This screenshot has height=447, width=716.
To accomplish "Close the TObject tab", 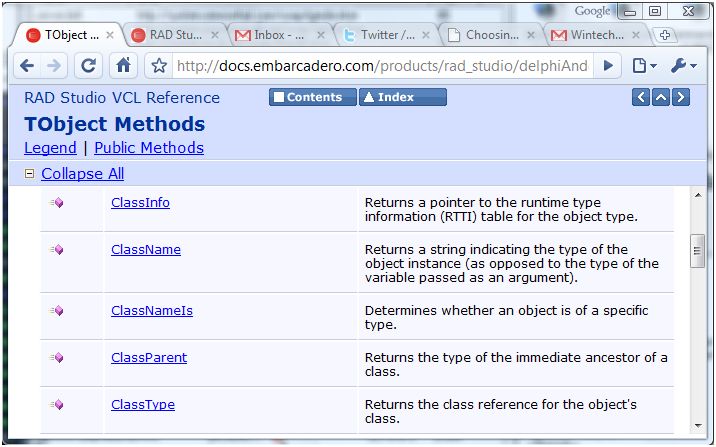I will (110, 35).
